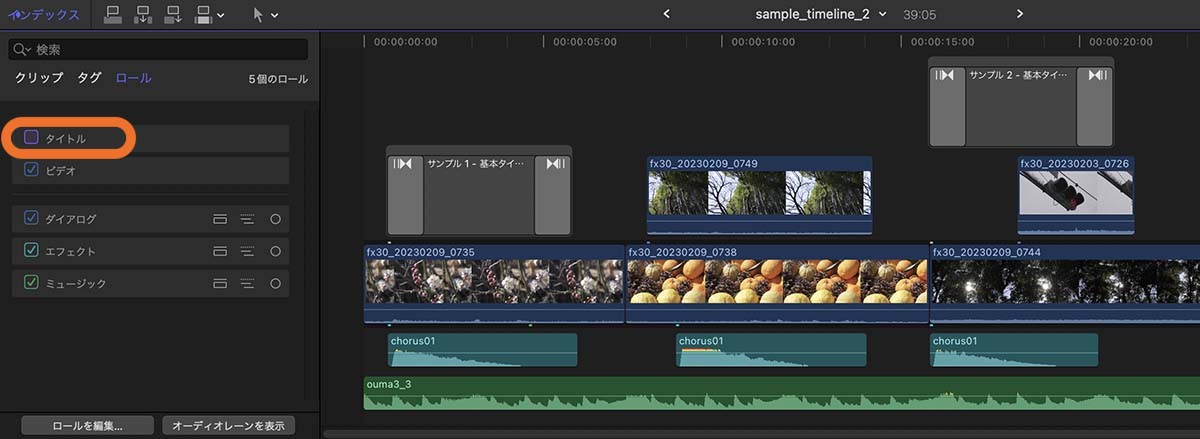Image resolution: width=1200 pixels, height=439 pixels.
Task: Select the サンプル 2 title clip
Action: 1021,104
